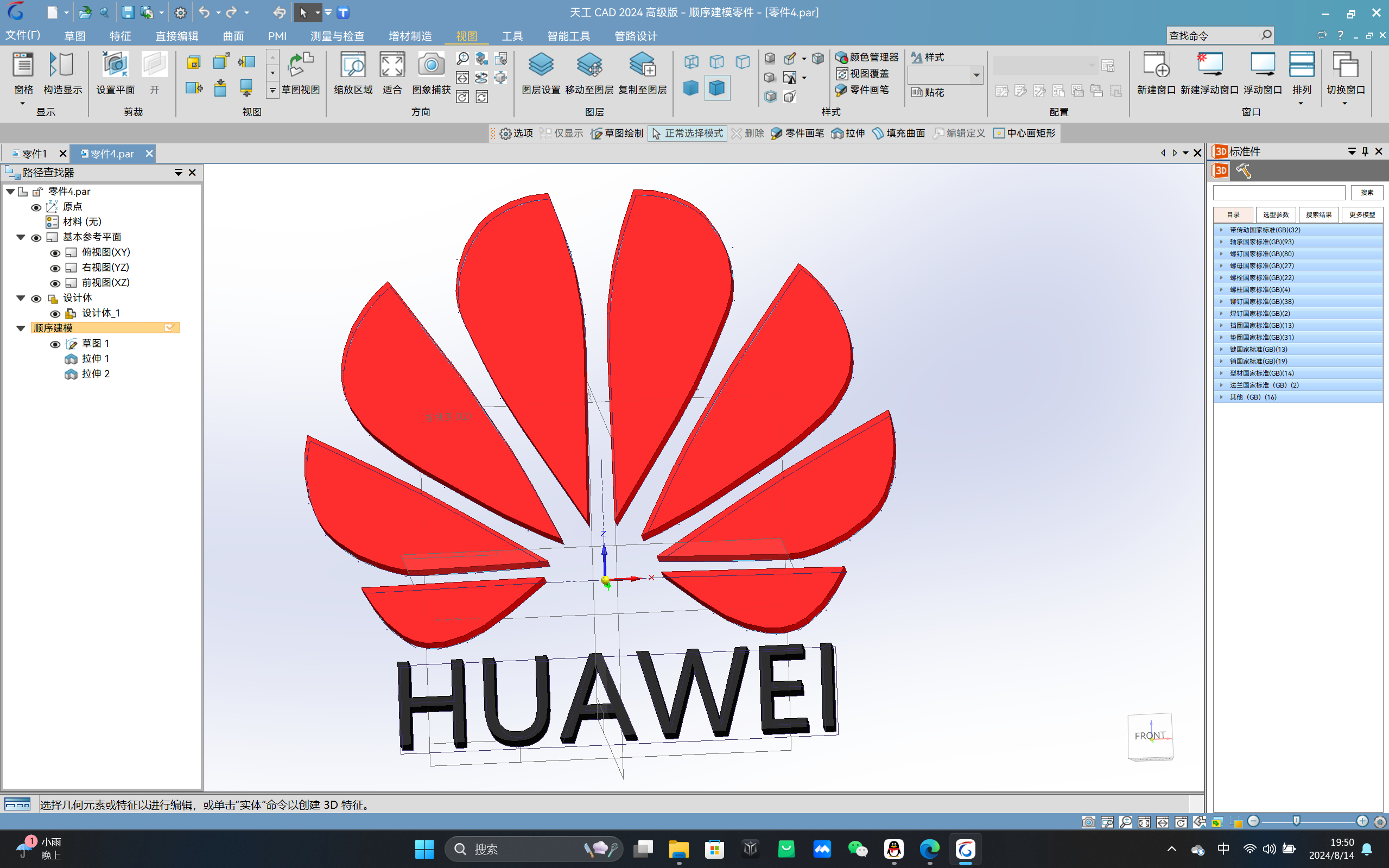Toggle visibility eye of 设计体
Screen dimensions: 1389x868
[36, 299]
